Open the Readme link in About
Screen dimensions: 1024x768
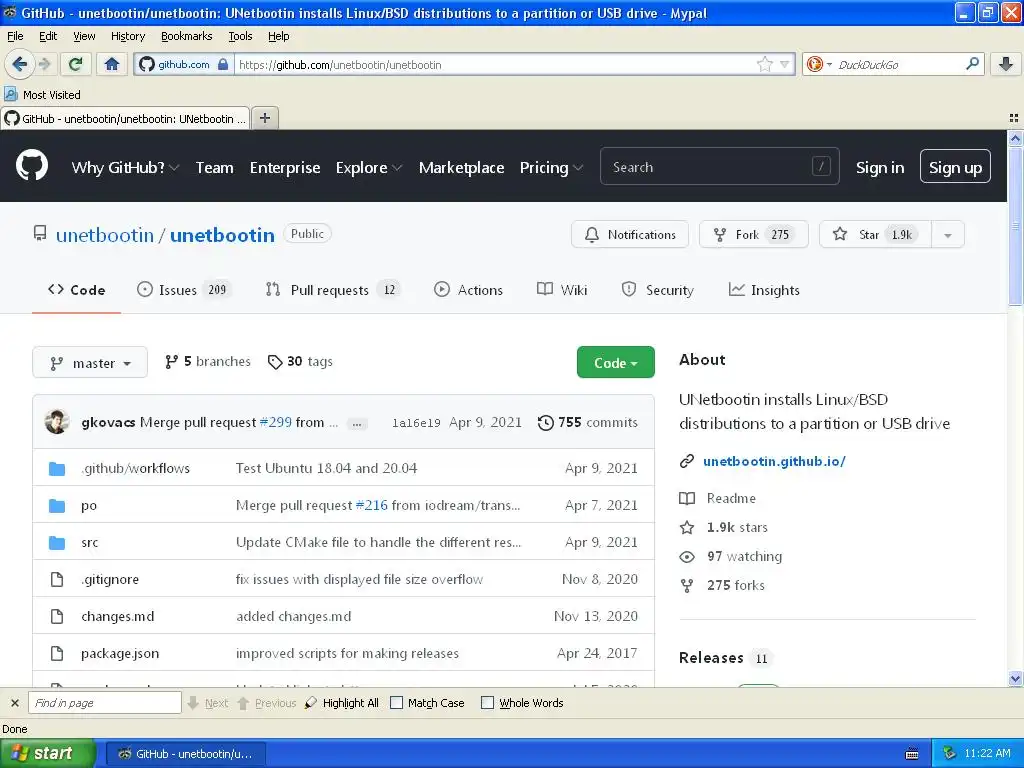[x=731, y=498]
